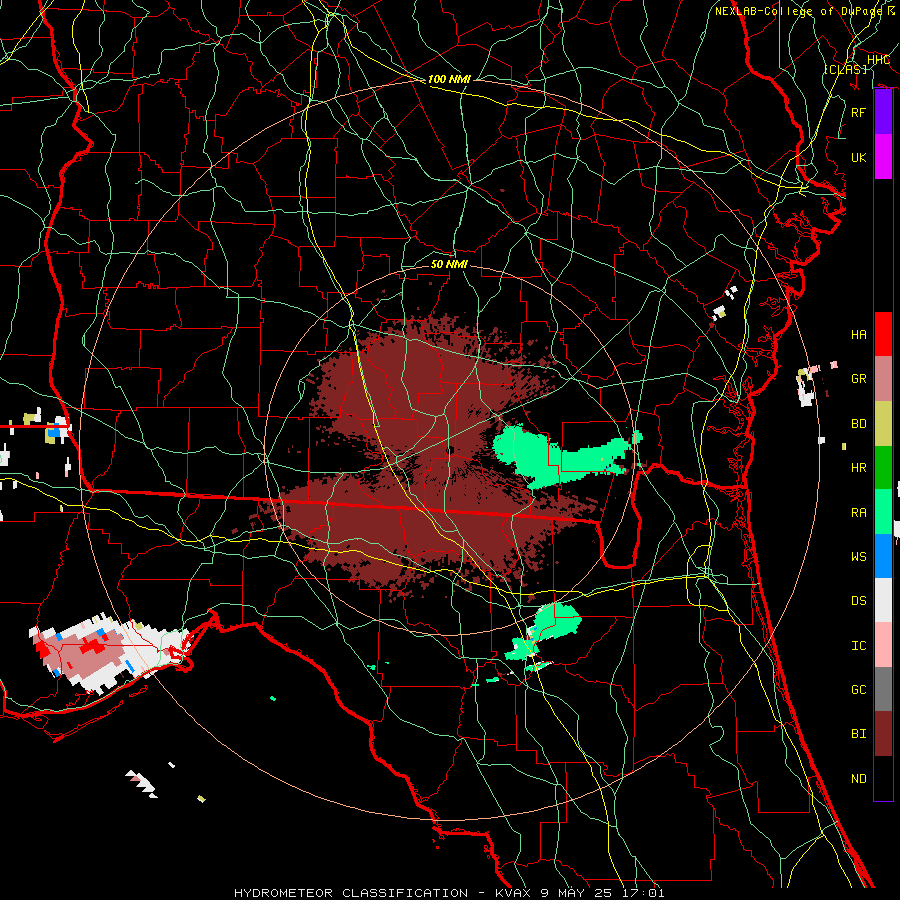Click the IC light pink legend swatch
Viewport: 900px width, 900px height.
pos(883,645)
